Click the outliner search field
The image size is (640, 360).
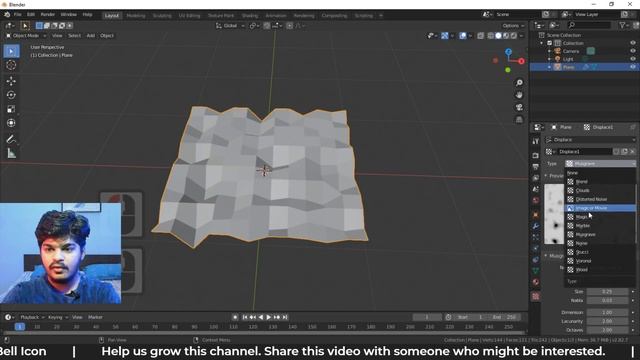point(589,25)
